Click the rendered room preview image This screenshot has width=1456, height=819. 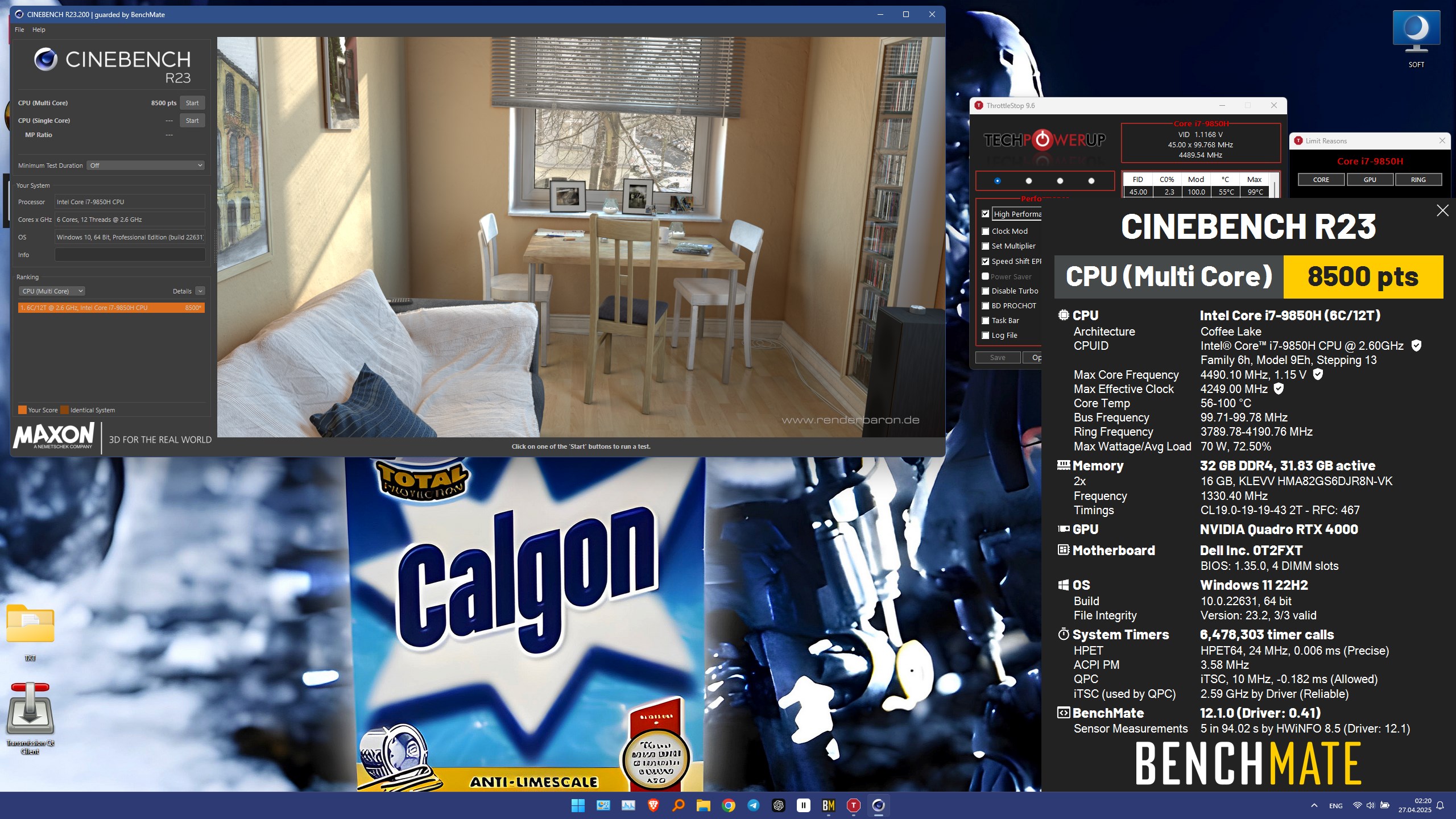(x=581, y=237)
